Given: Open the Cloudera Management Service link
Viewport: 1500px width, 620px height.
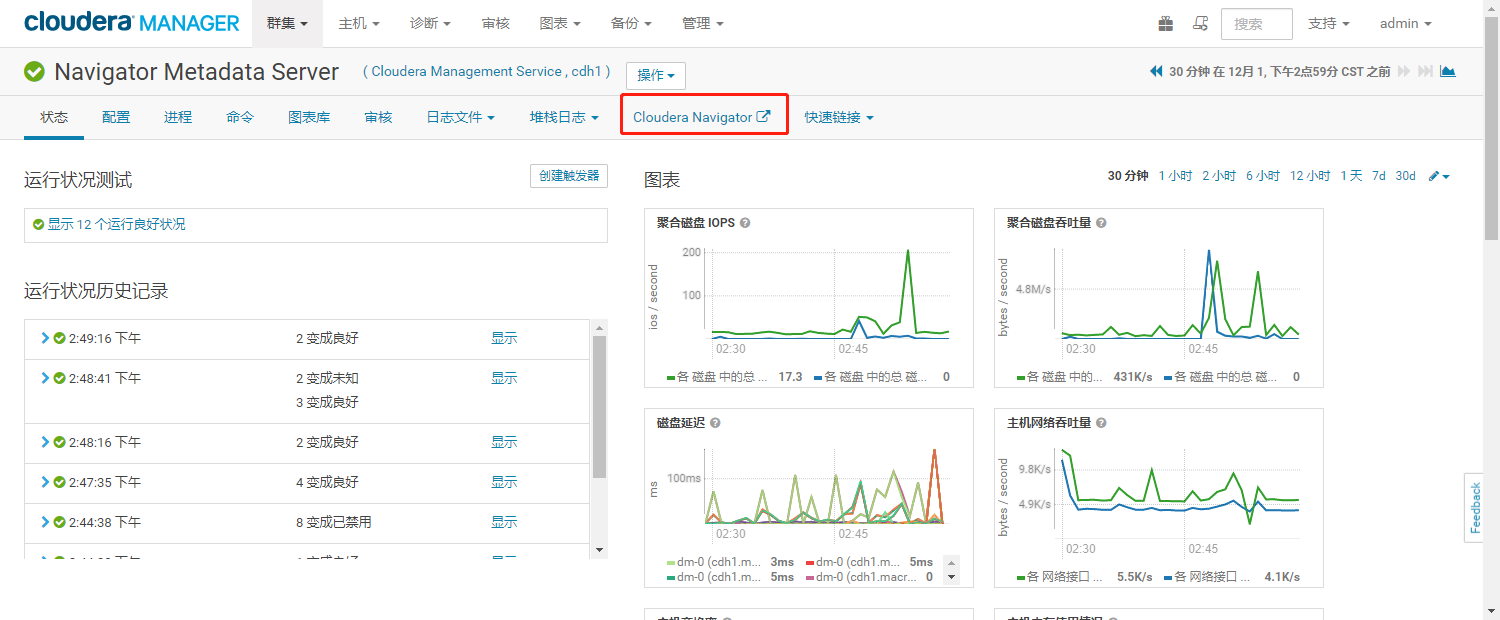Looking at the screenshot, I should [467, 72].
